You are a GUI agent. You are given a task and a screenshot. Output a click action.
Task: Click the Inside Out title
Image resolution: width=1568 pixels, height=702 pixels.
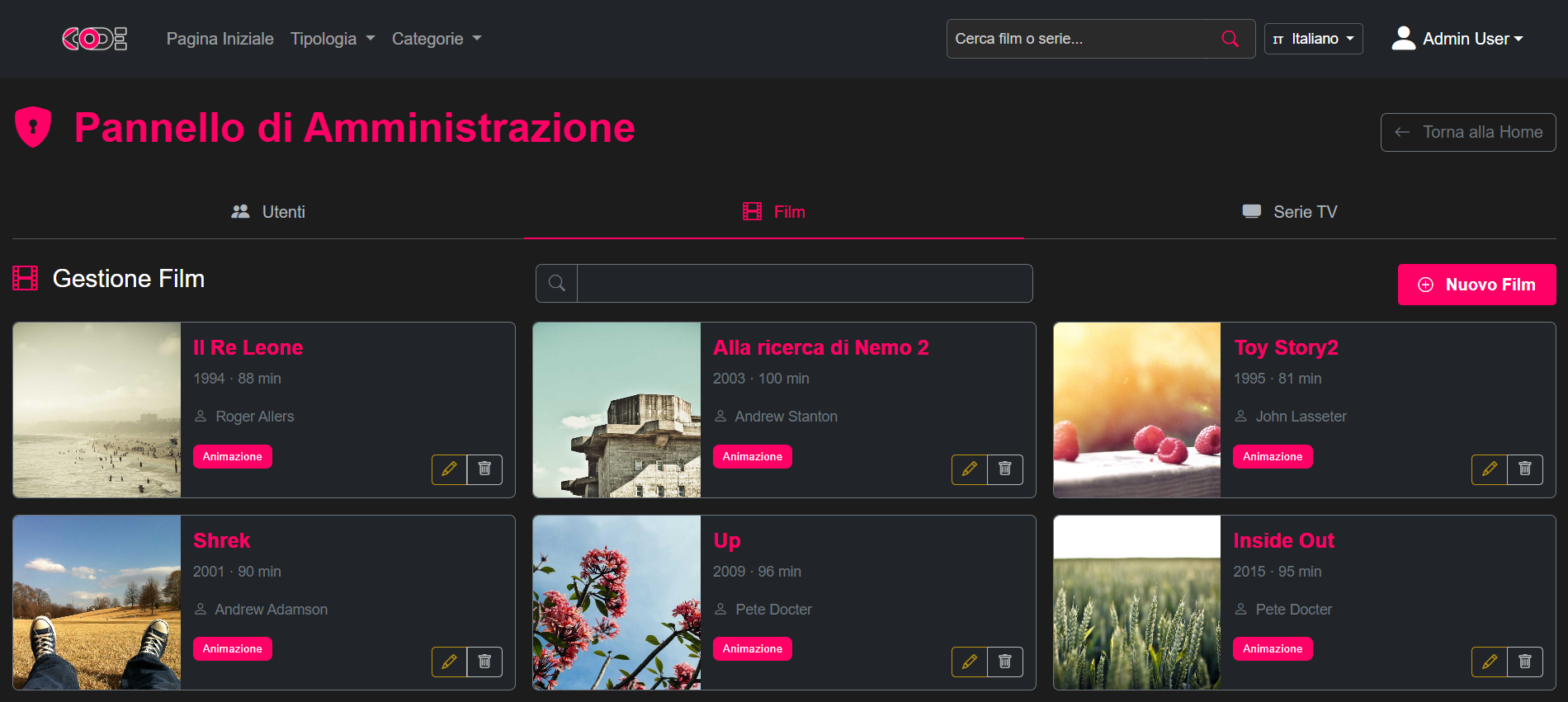point(1283,540)
